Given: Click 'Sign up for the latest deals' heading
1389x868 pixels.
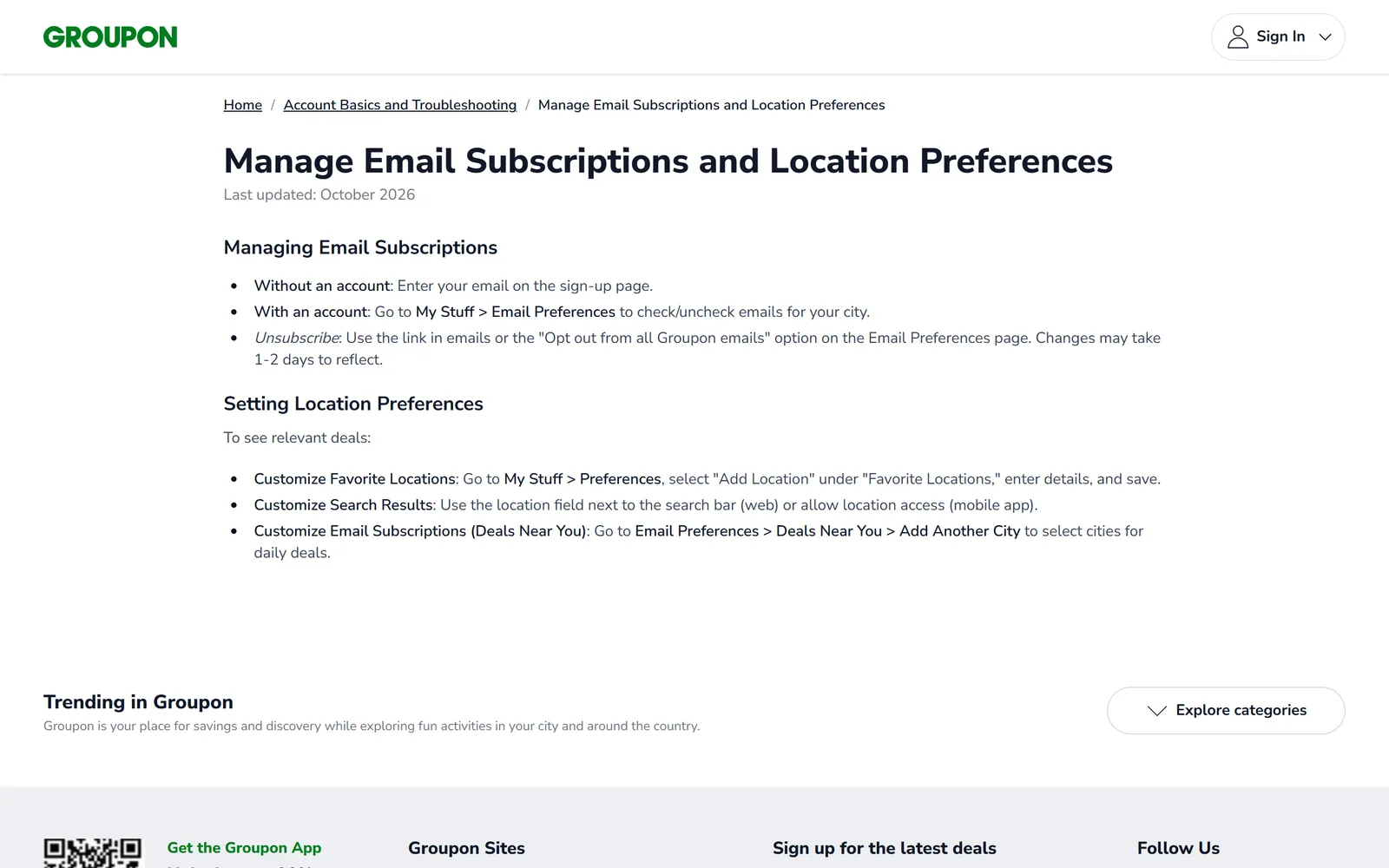Looking at the screenshot, I should click(x=885, y=848).
